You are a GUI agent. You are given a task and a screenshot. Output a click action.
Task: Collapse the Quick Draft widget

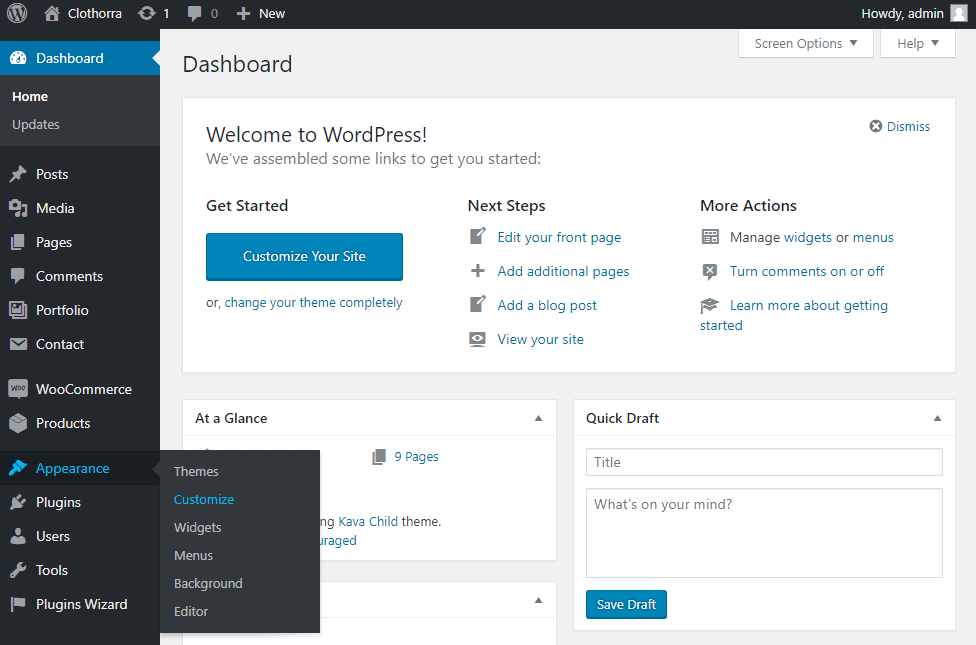point(937,418)
